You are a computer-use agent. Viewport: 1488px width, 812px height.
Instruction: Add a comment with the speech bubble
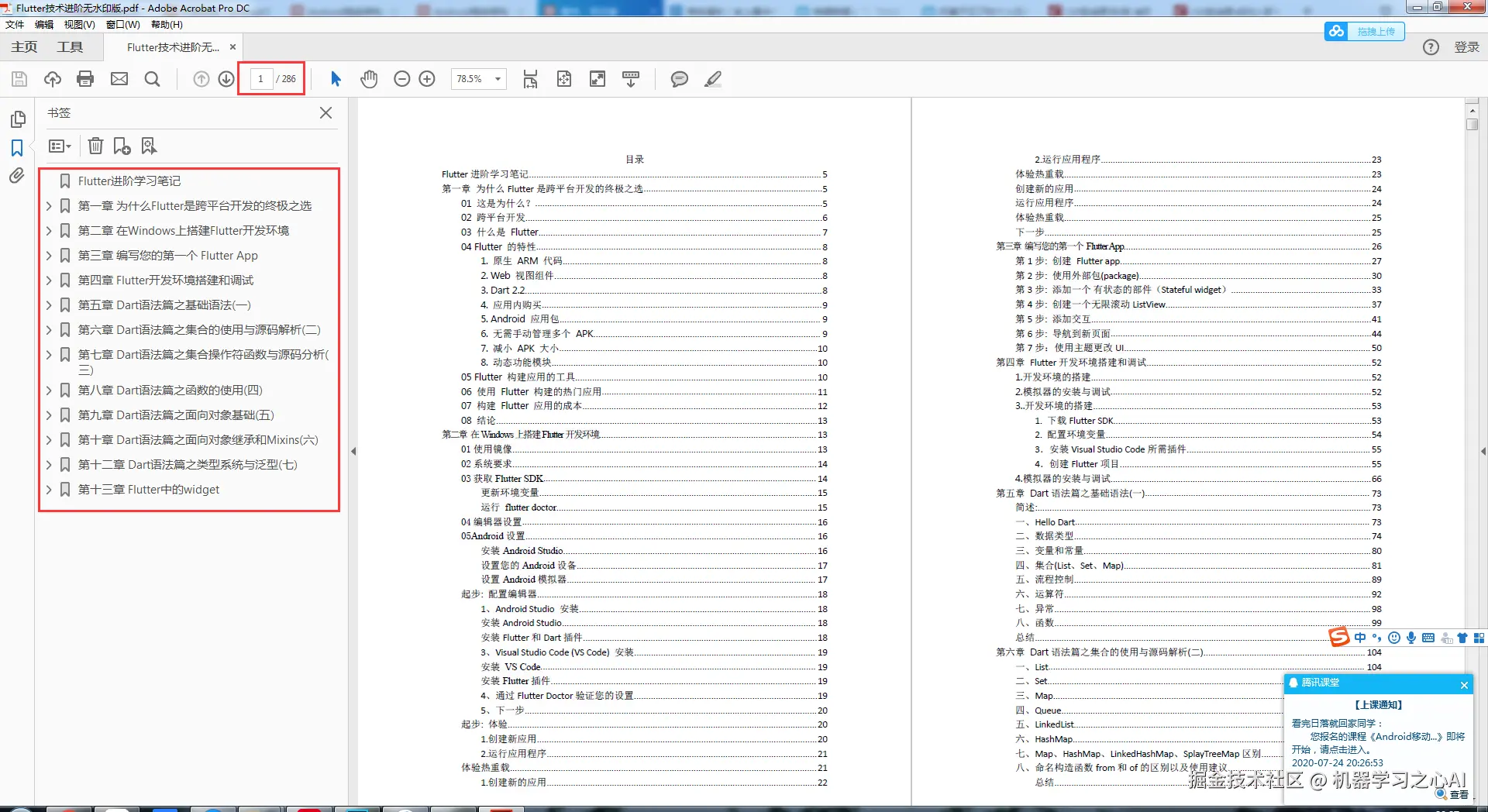coord(680,79)
